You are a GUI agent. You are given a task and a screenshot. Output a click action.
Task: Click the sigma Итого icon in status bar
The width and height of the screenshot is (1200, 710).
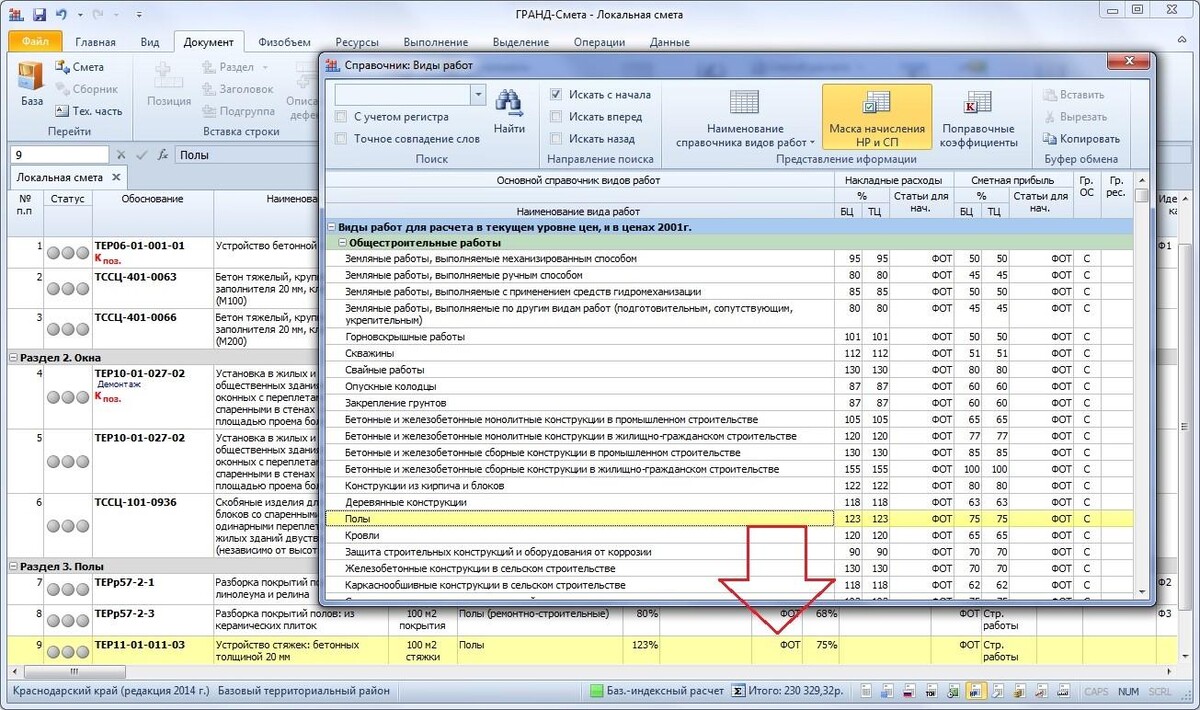[x=738, y=691]
